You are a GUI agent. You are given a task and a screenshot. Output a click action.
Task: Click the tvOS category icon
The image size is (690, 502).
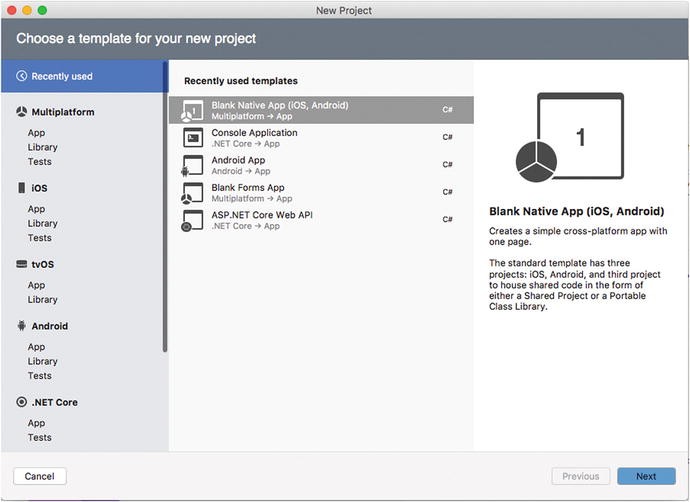coord(21,264)
